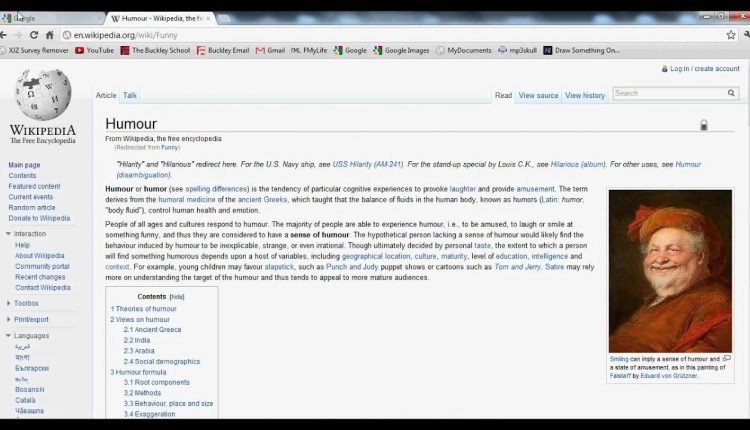Open Recent changes sidebar link
Image resolution: width=750 pixels, height=430 pixels.
(x=40, y=277)
